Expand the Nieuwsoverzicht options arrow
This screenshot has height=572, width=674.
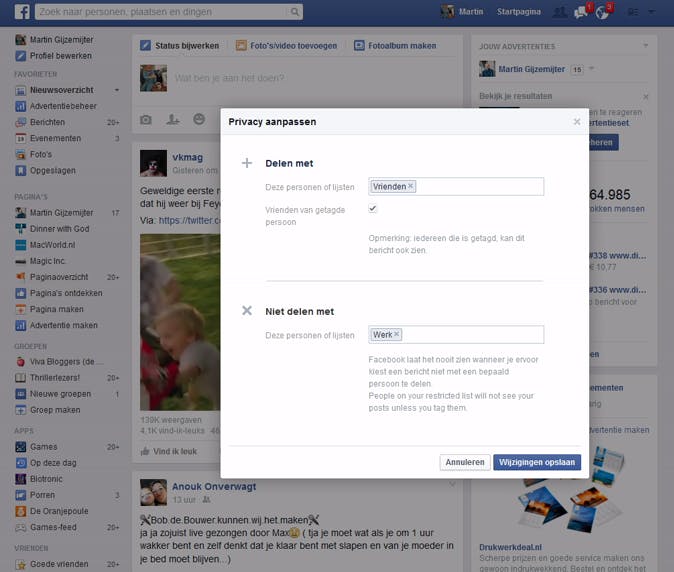tap(117, 90)
